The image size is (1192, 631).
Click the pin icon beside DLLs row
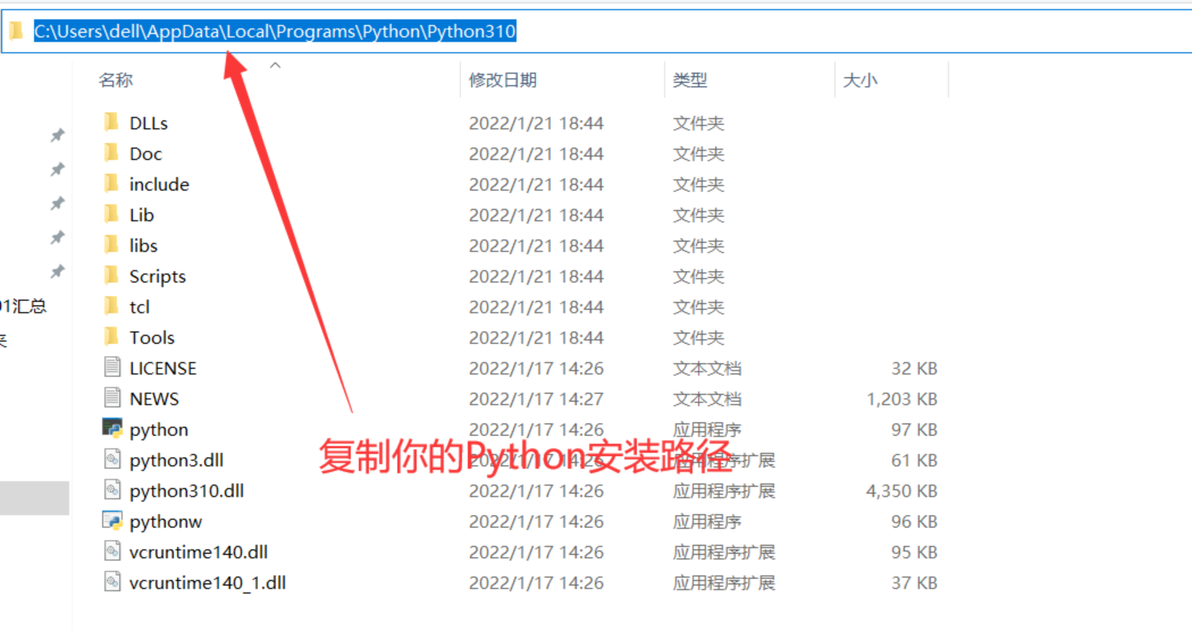57,135
